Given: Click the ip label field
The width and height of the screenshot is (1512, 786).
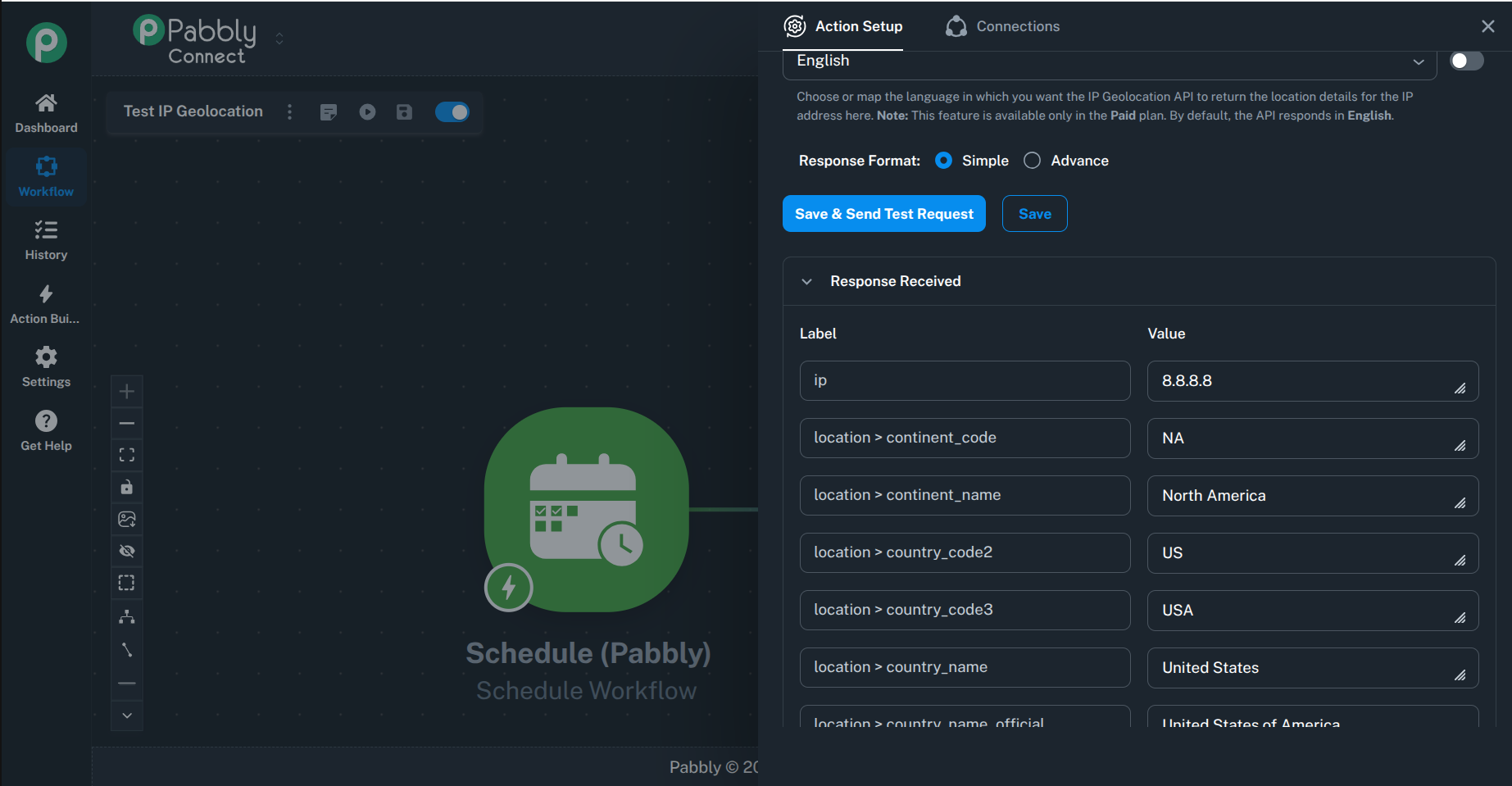Looking at the screenshot, I should pos(965,380).
